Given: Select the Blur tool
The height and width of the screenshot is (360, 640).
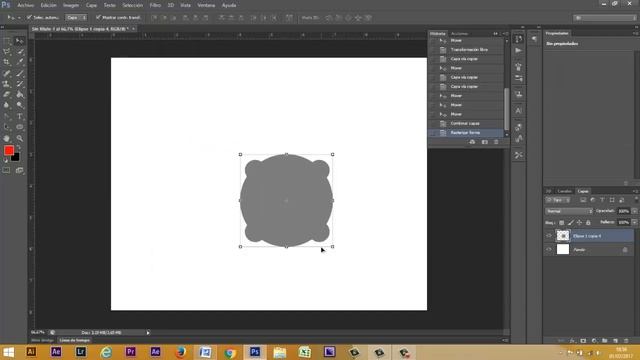Looking at the screenshot, I should [7, 105].
